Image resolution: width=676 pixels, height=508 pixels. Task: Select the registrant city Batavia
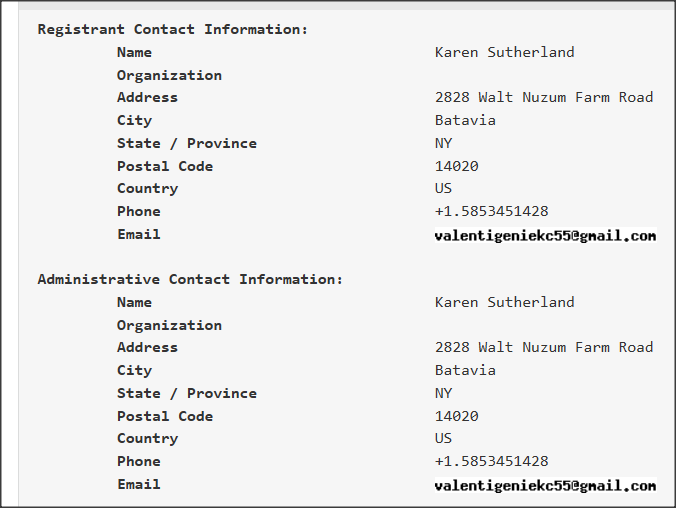tap(465, 120)
